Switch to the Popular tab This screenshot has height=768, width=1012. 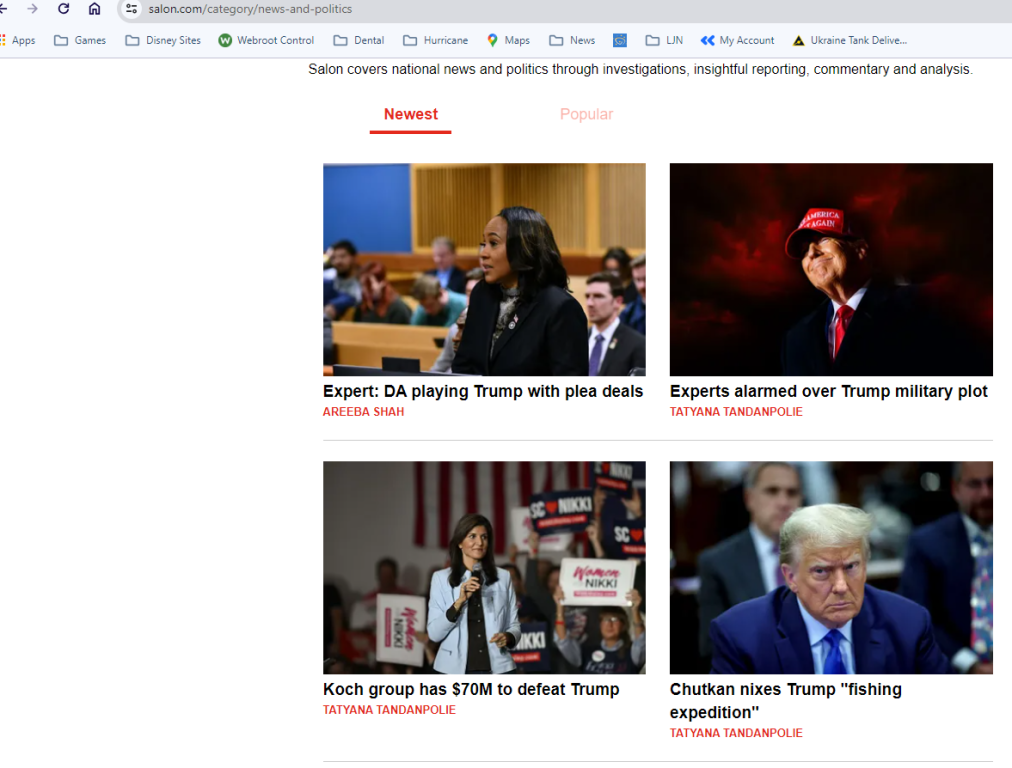tap(586, 114)
